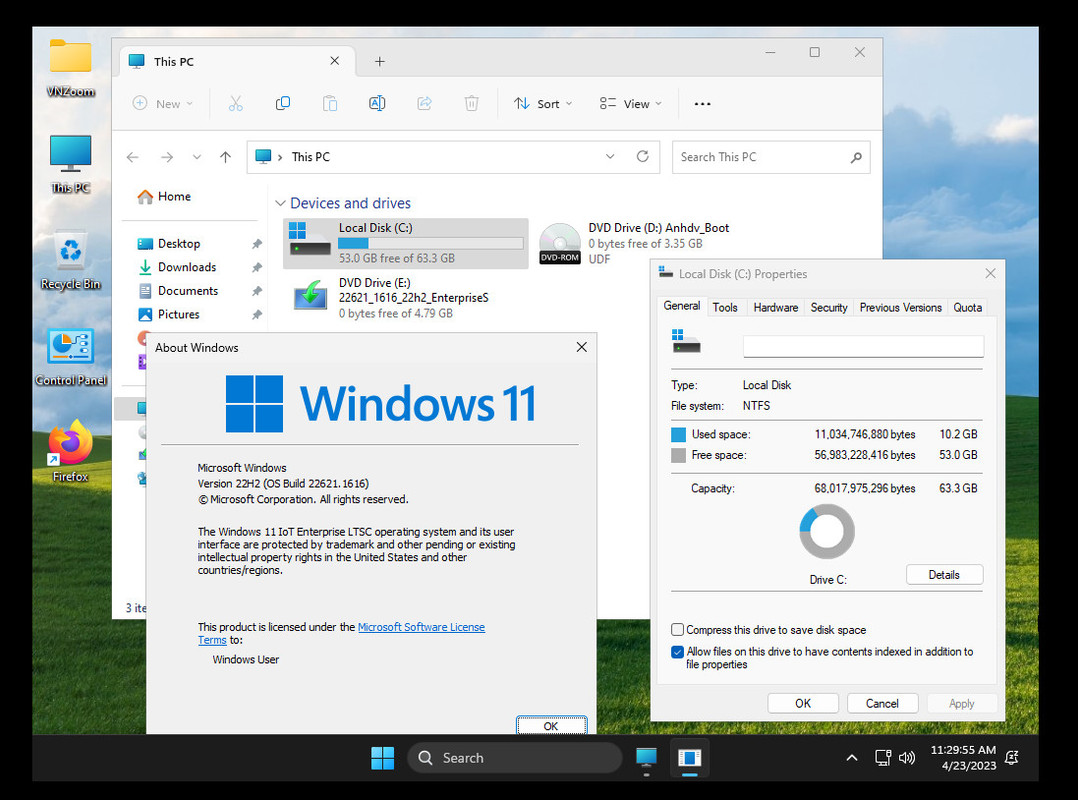The width and height of the screenshot is (1078, 800).
Task: Select DVD Drive (E:) EnterpriseS
Action: click(x=391, y=298)
